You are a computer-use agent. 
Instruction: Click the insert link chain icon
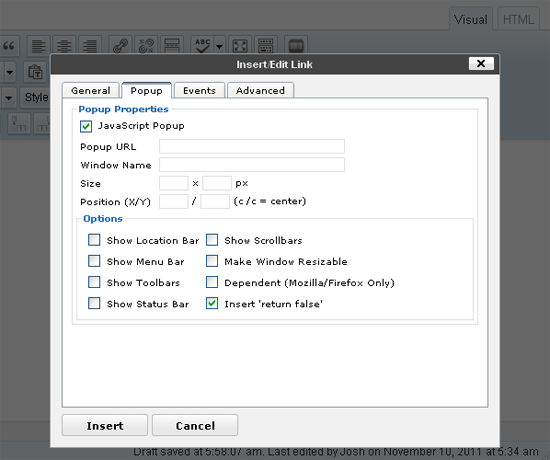point(120,46)
